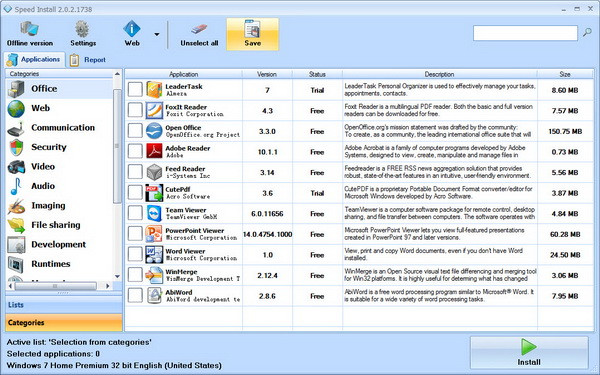Click the Offline version toolbar icon
The width and height of the screenshot is (600, 375).
click(x=29, y=29)
